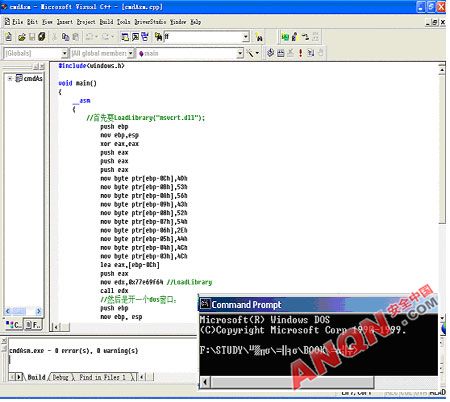Open the [Globals] class dropdown arrow
450x402 pixels.
pyautogui.click(x=65, y=53)
